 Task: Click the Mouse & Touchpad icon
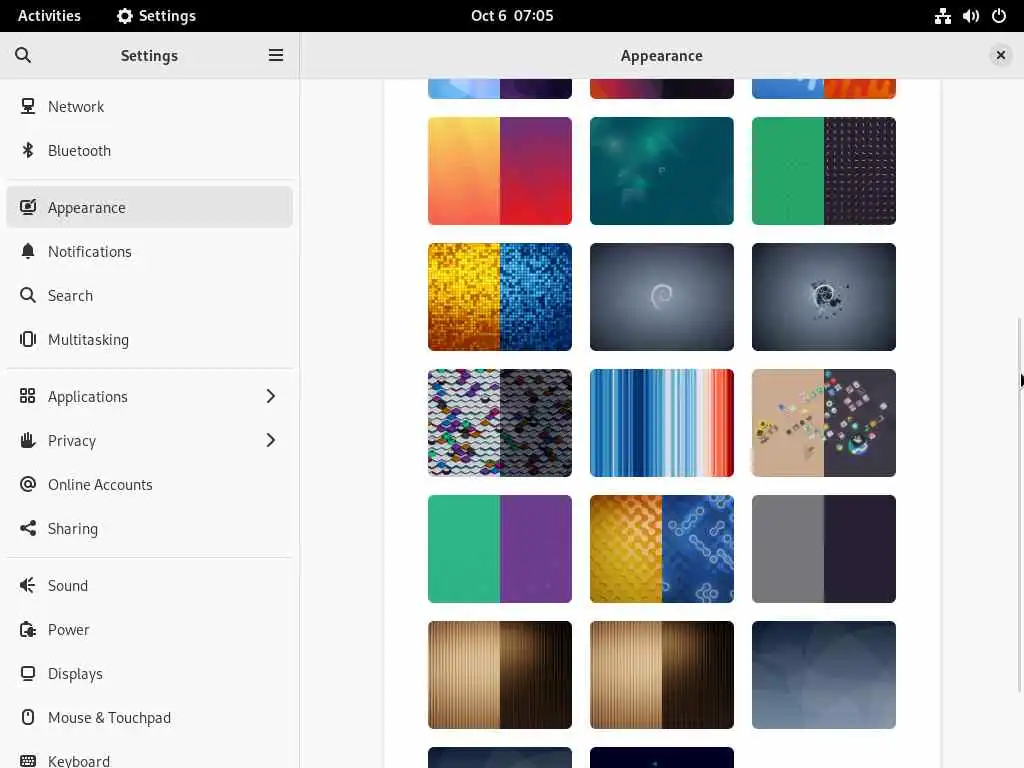pos(27,717)
